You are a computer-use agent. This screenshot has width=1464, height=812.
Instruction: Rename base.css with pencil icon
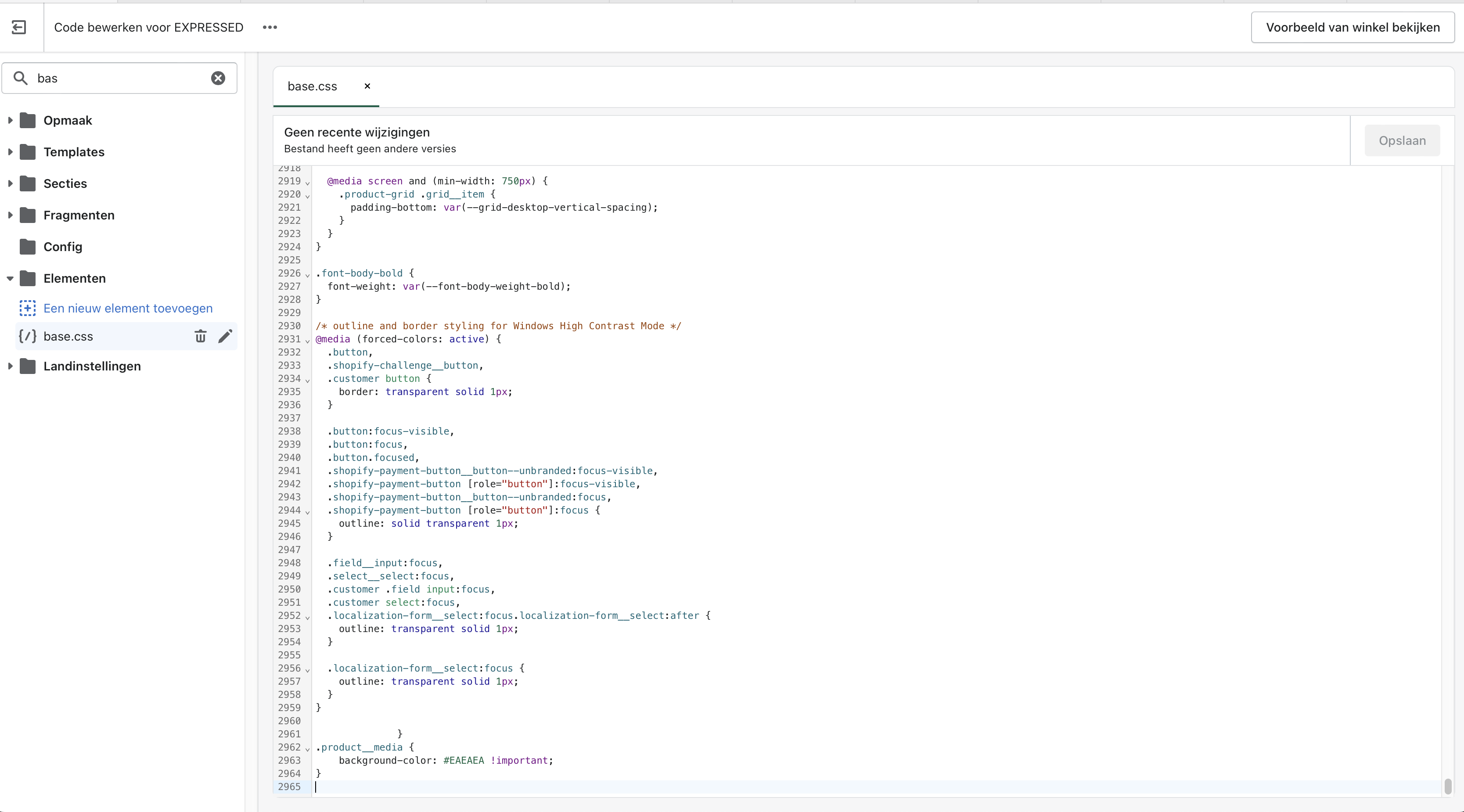coord(225,336)
